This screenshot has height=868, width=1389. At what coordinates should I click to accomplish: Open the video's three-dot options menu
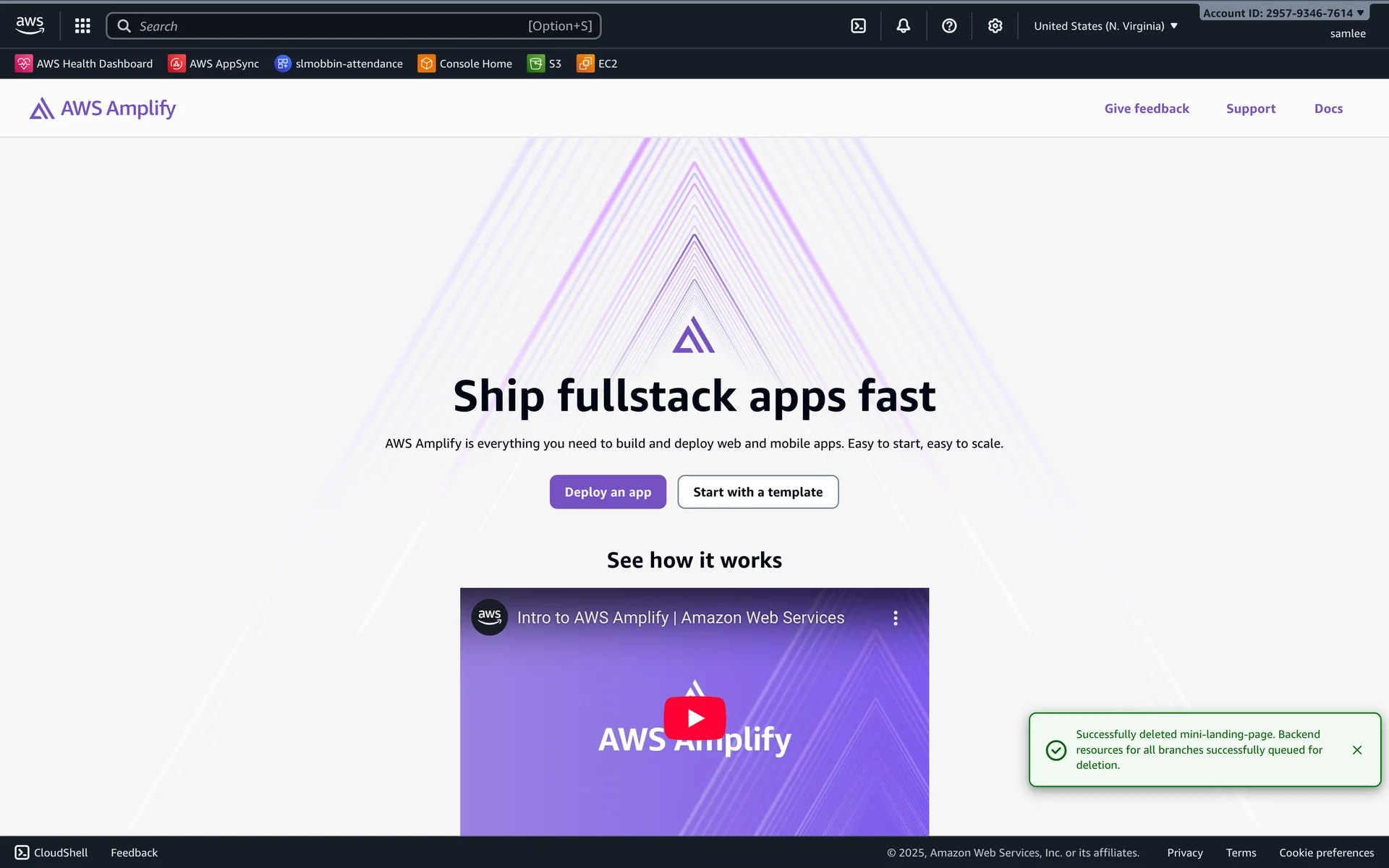[x=895, y=618]
